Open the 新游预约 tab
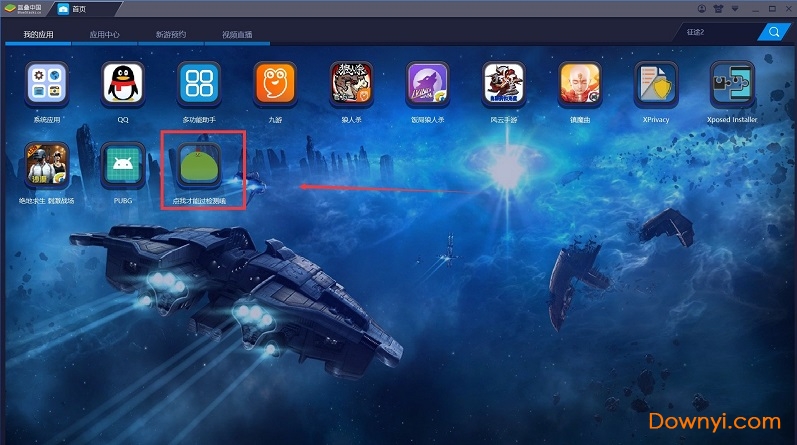Screen dimensions: 797x445 pyautogui.click(x=171, y=34)
